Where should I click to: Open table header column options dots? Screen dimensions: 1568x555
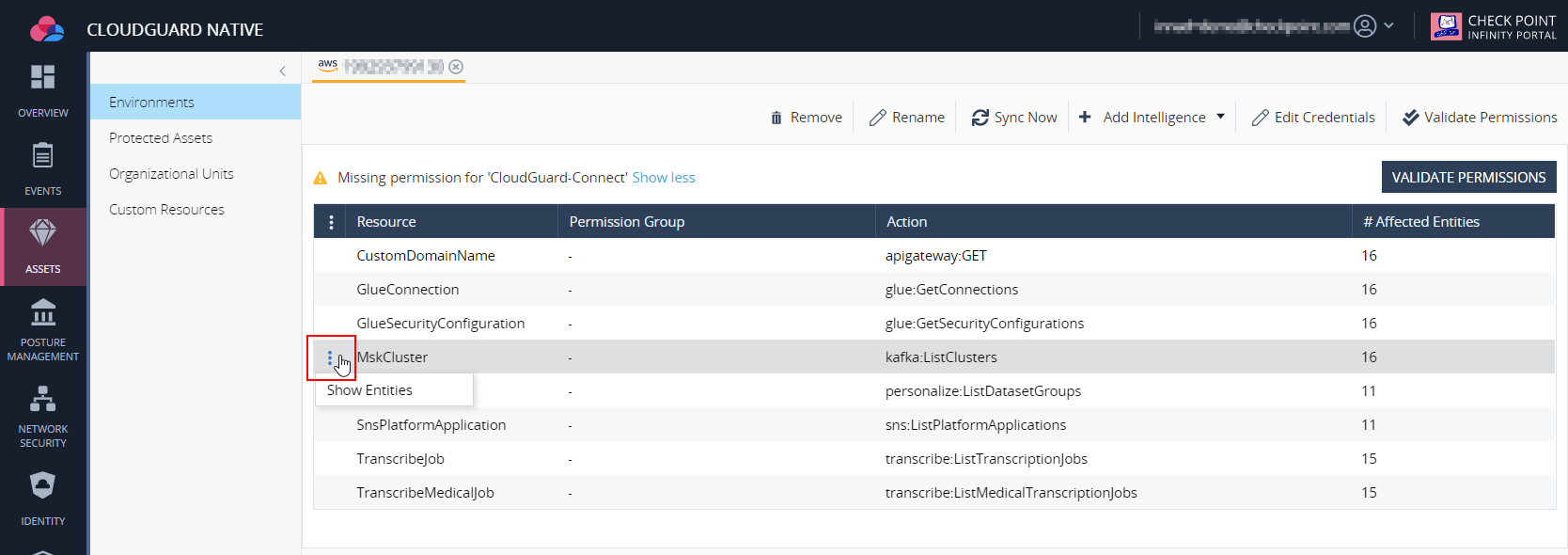(x=331, y=222)
